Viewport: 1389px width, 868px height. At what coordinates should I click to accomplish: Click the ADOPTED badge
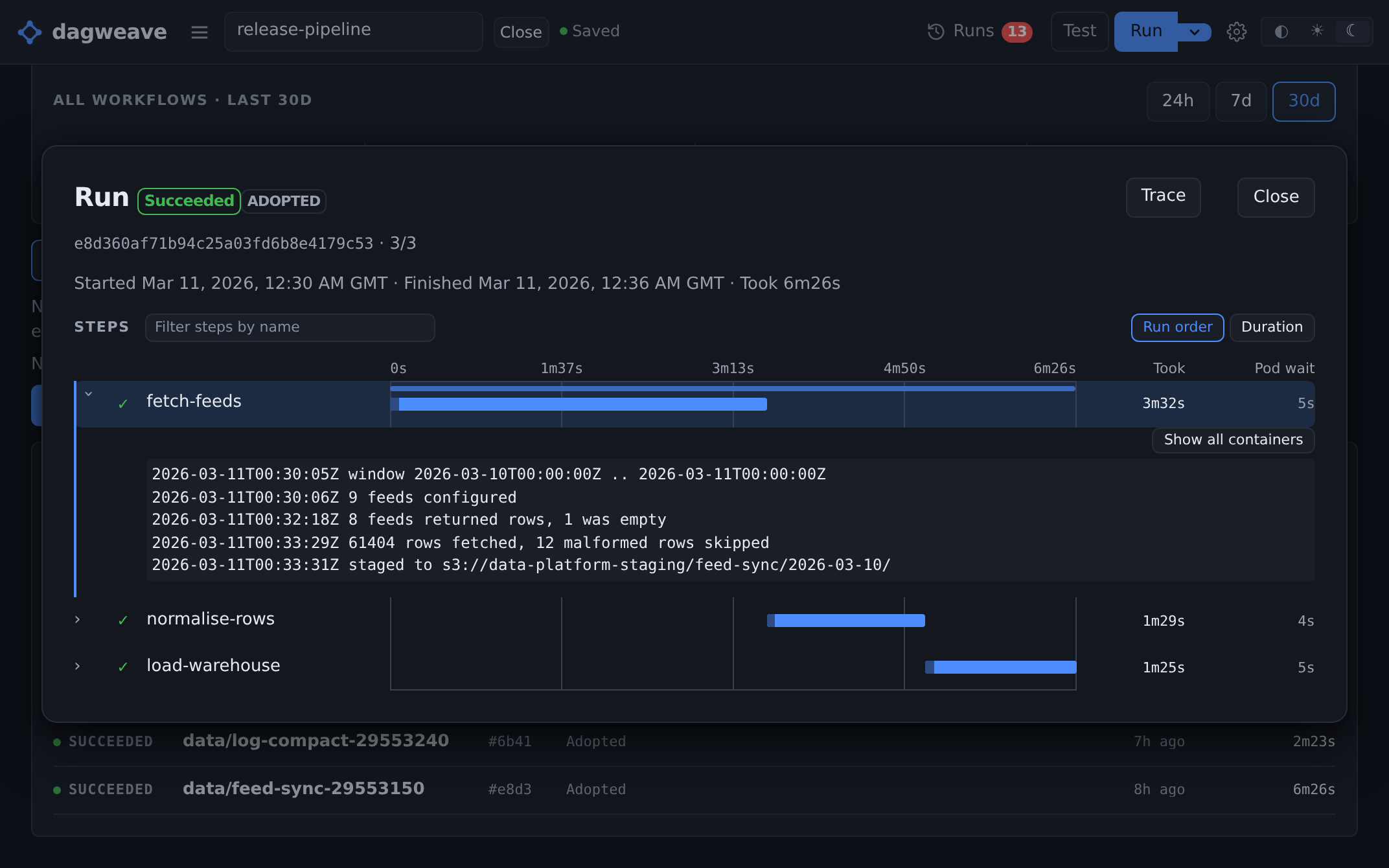click(x=284, y=201)
